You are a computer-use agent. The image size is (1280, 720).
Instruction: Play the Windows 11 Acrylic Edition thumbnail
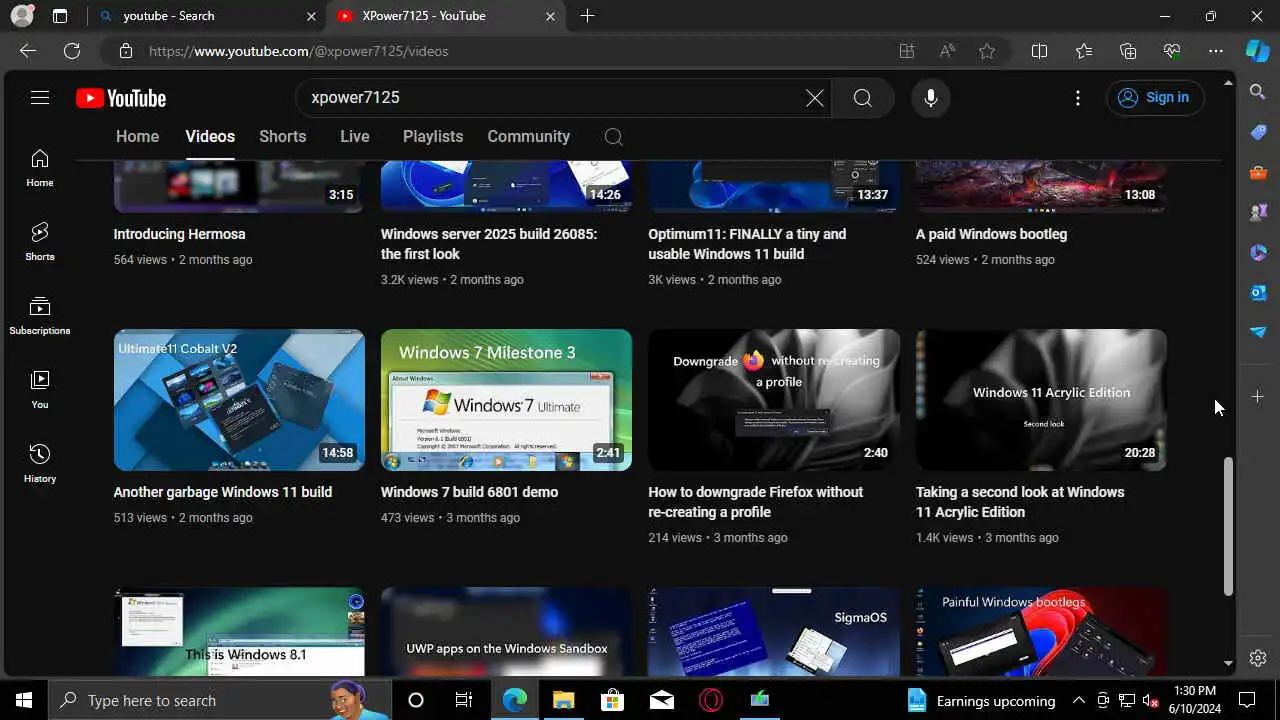coord(1041,400)
